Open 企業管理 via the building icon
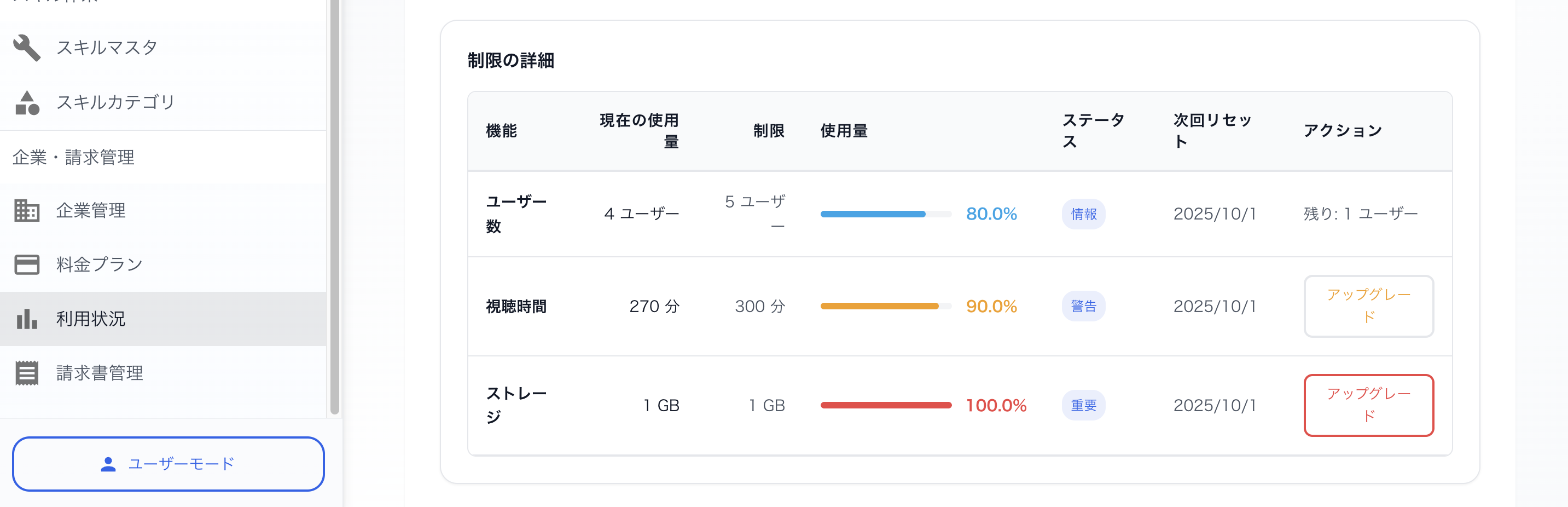Image resolution: width=1568 pixels, height=507 pixels. [x=26, y=210]
